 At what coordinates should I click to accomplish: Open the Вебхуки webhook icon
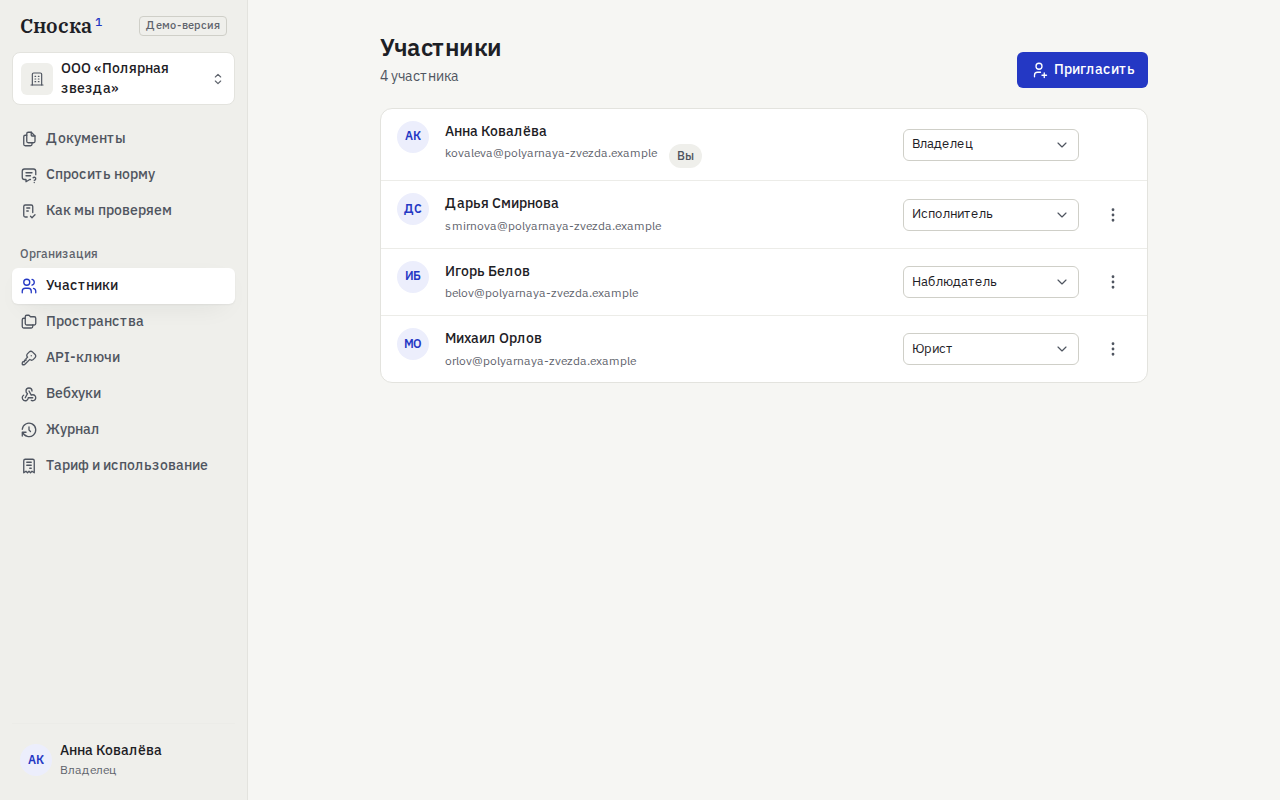(x=29, y=394)
